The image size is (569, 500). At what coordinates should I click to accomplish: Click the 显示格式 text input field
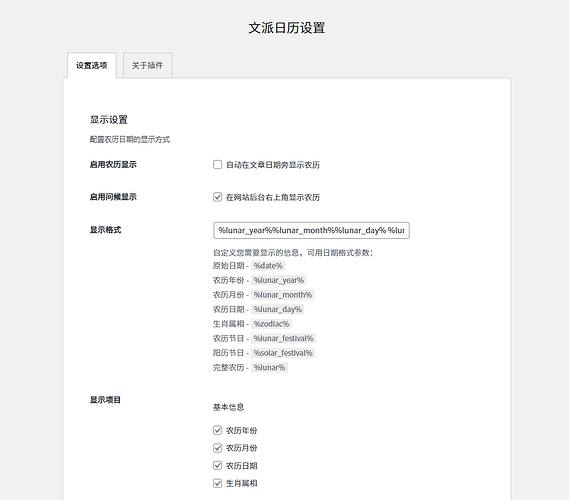coord(311,230)
